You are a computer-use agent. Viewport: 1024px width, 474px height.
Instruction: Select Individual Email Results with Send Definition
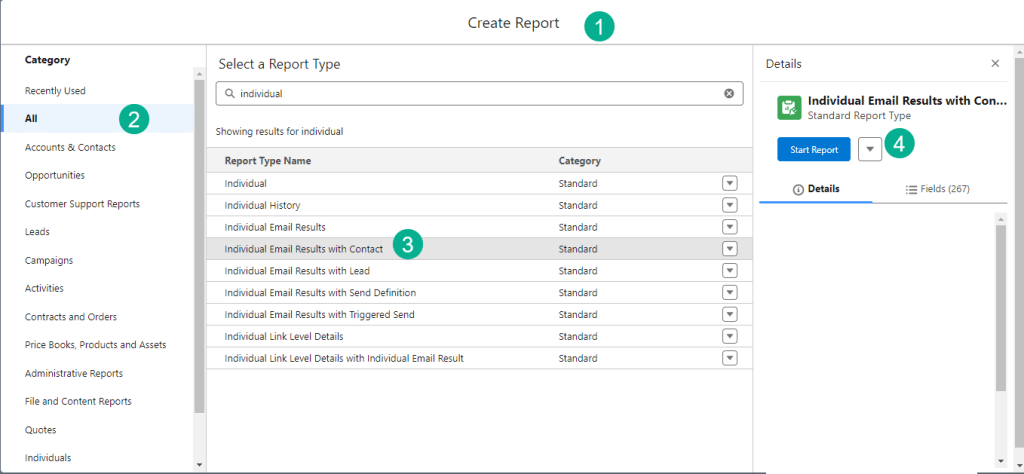[320, 293]
